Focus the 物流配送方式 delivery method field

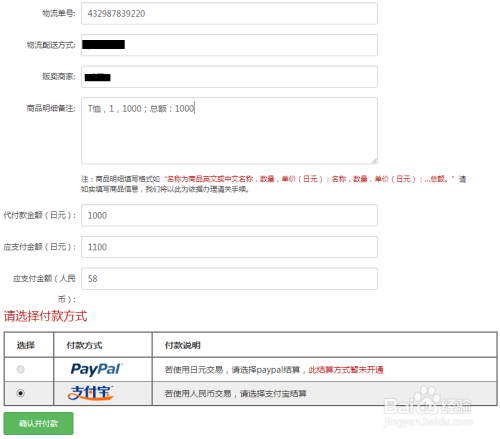(229, 45)
